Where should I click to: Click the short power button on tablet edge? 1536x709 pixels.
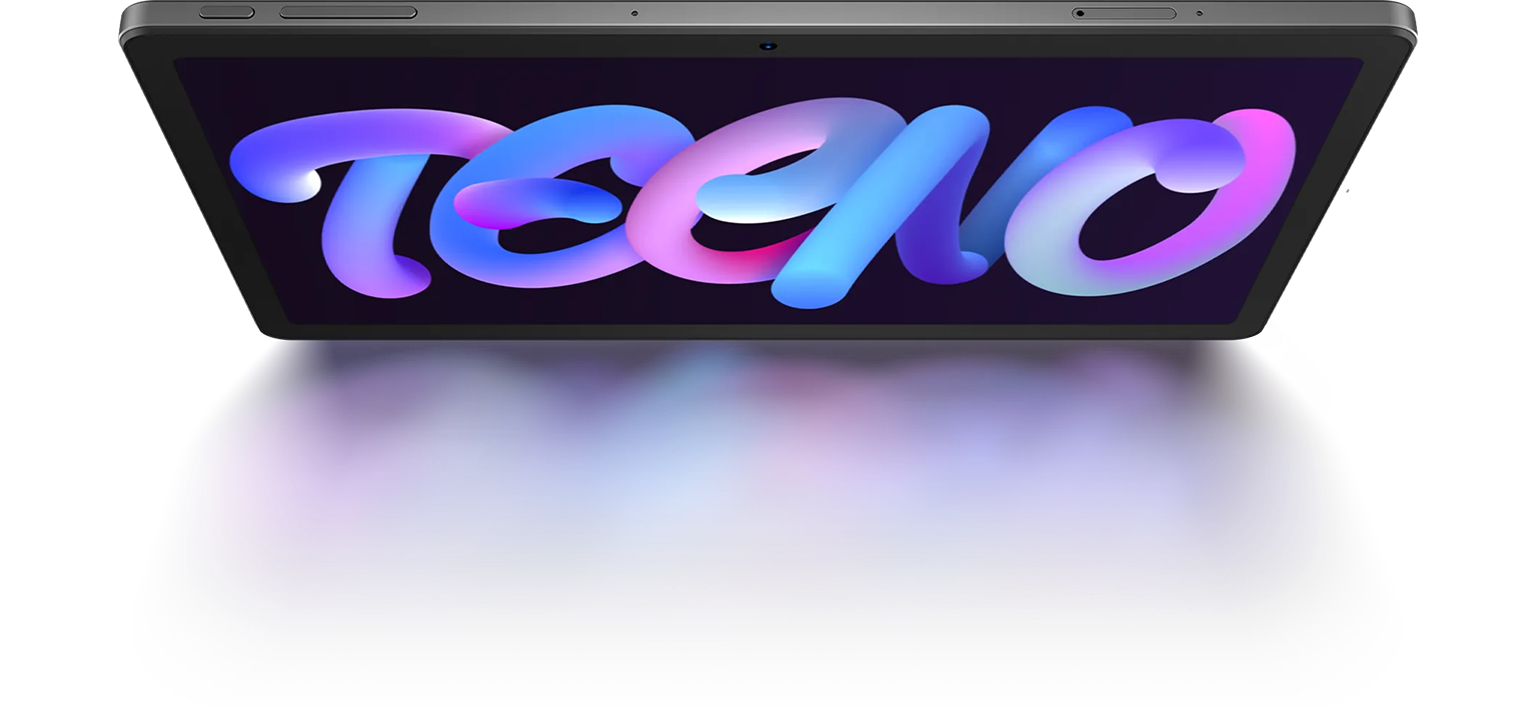coord(227,13)
